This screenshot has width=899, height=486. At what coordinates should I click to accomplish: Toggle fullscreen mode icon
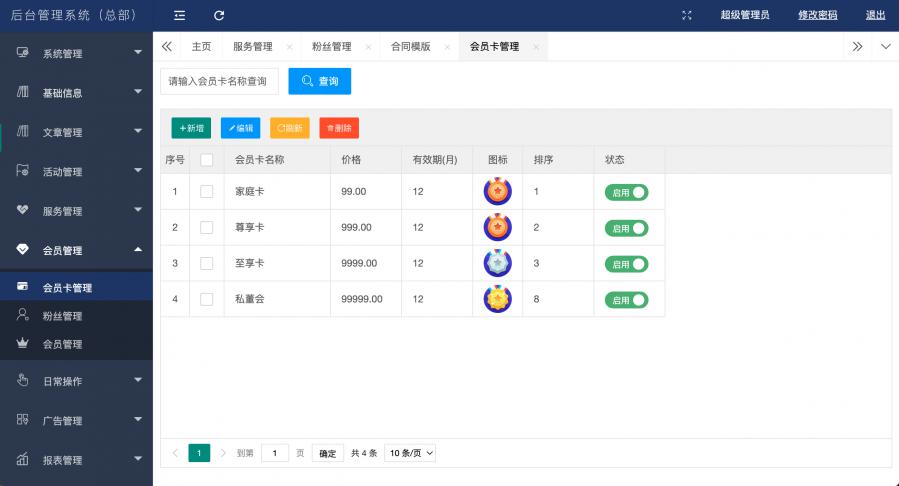(686, 15)
